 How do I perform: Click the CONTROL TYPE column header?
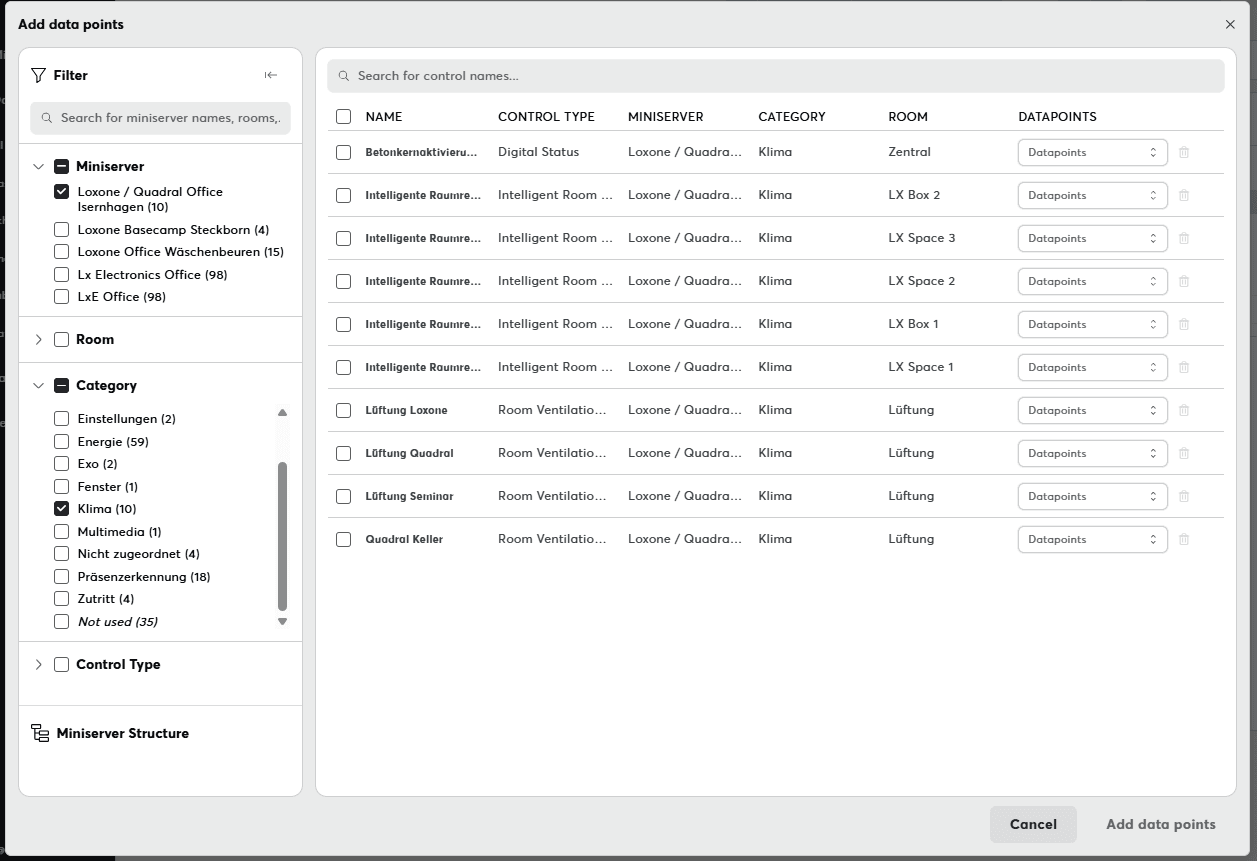click(546, 117)
